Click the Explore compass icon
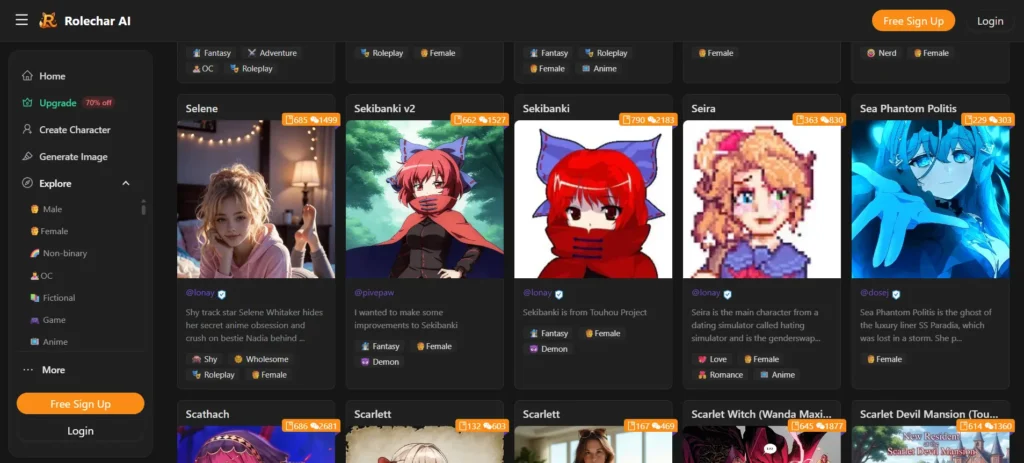Viewport: 1024px width, 463px height. 27,184
